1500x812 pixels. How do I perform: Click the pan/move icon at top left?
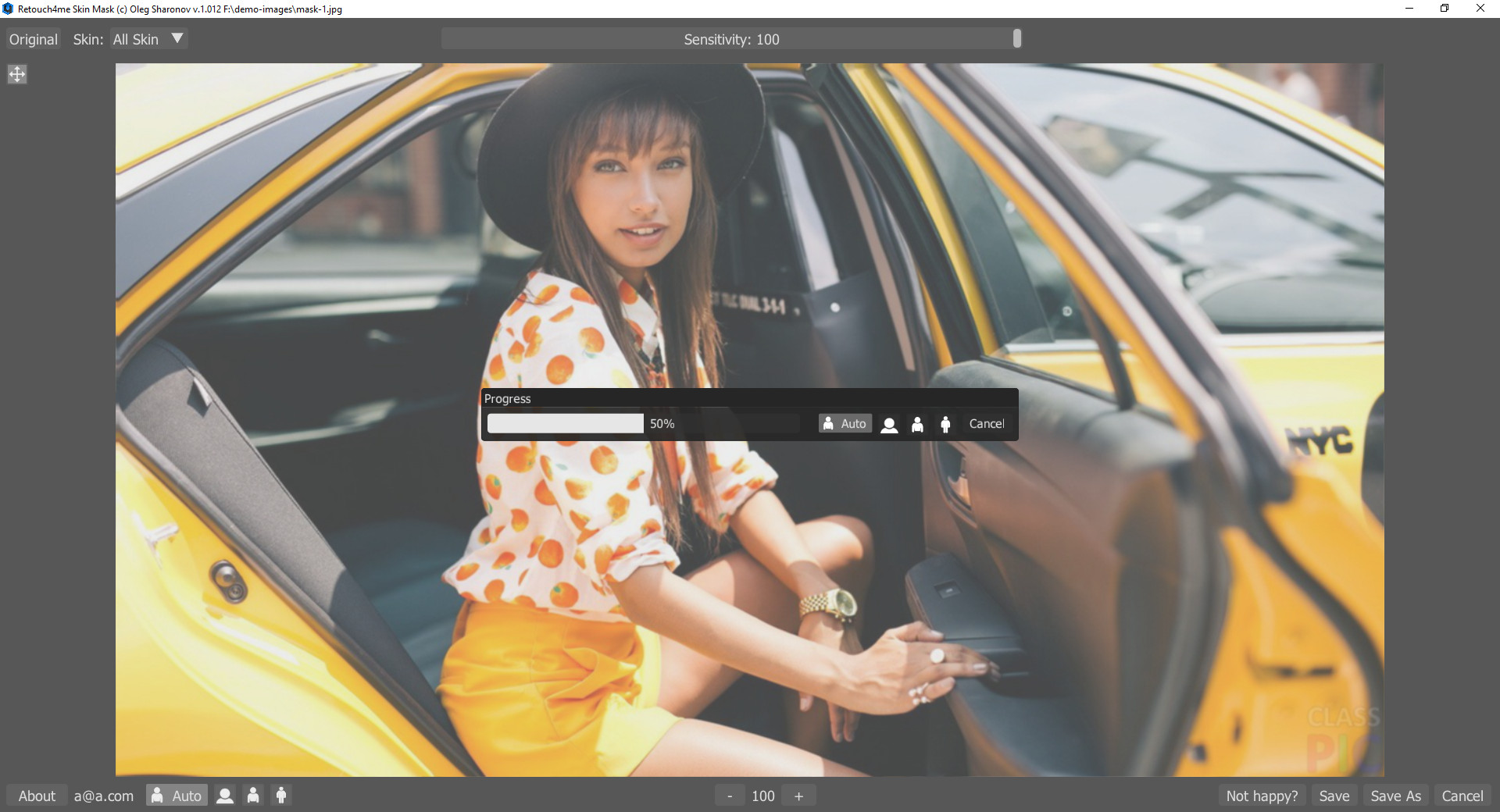pyautogui.click(x=16, y=74)
